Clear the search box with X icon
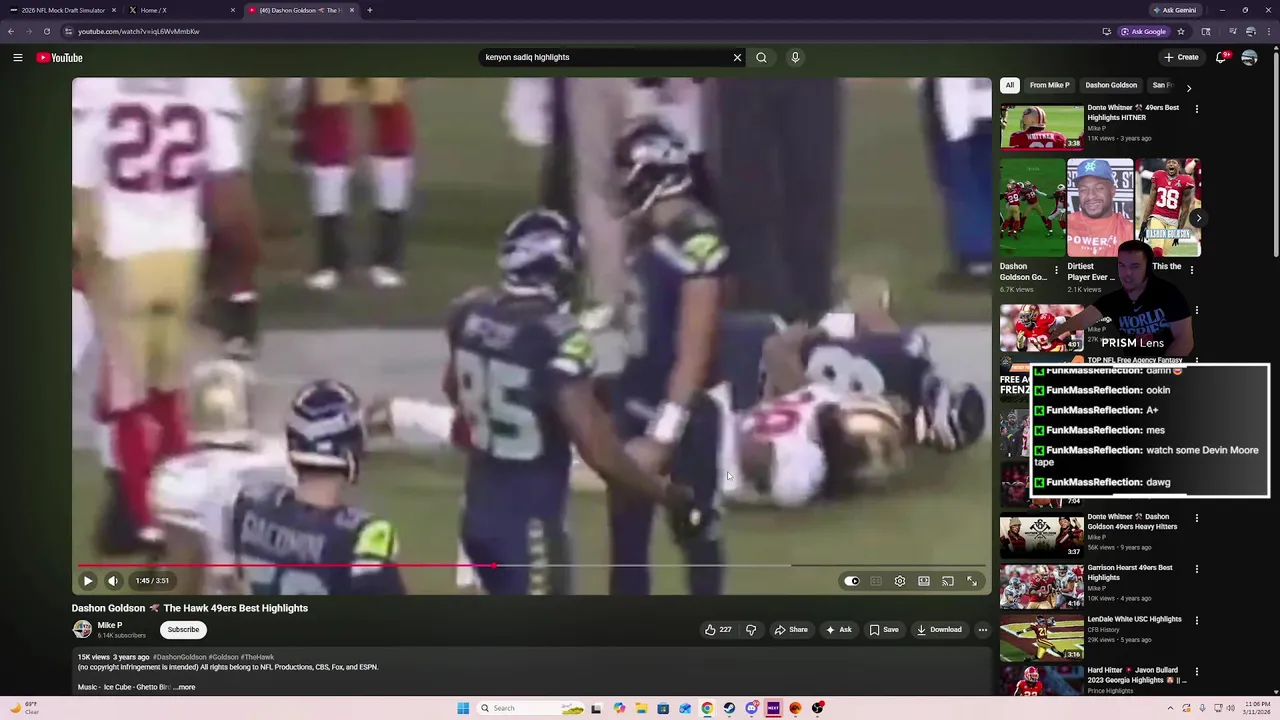 [x=738, y=57]
